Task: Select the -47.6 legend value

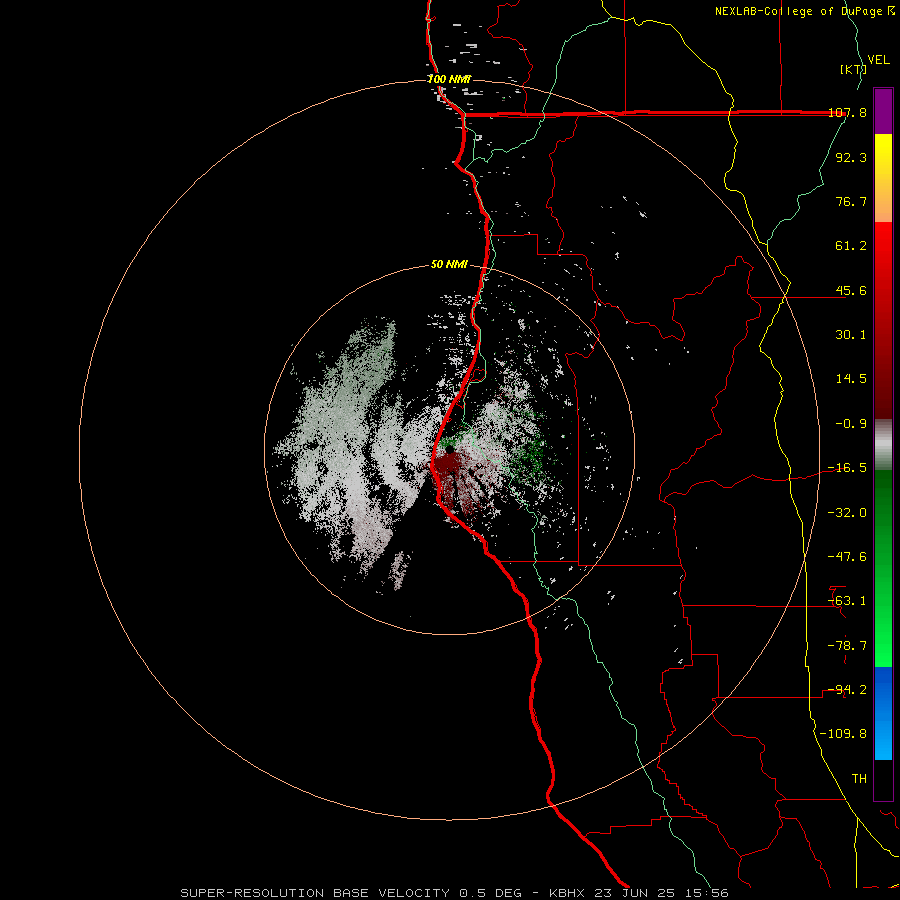Action: tap(847, 557)
